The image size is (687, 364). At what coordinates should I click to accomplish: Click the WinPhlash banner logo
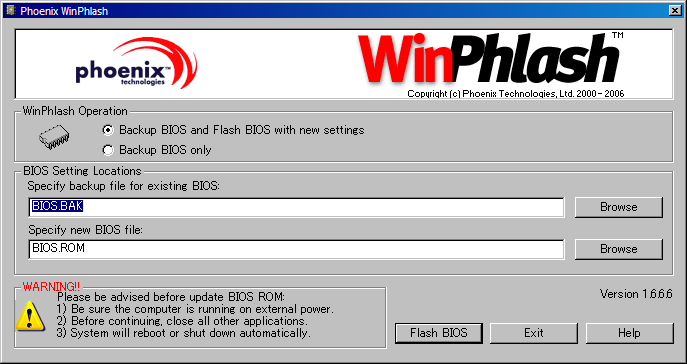pyautogui.click(x=491, y=60)
